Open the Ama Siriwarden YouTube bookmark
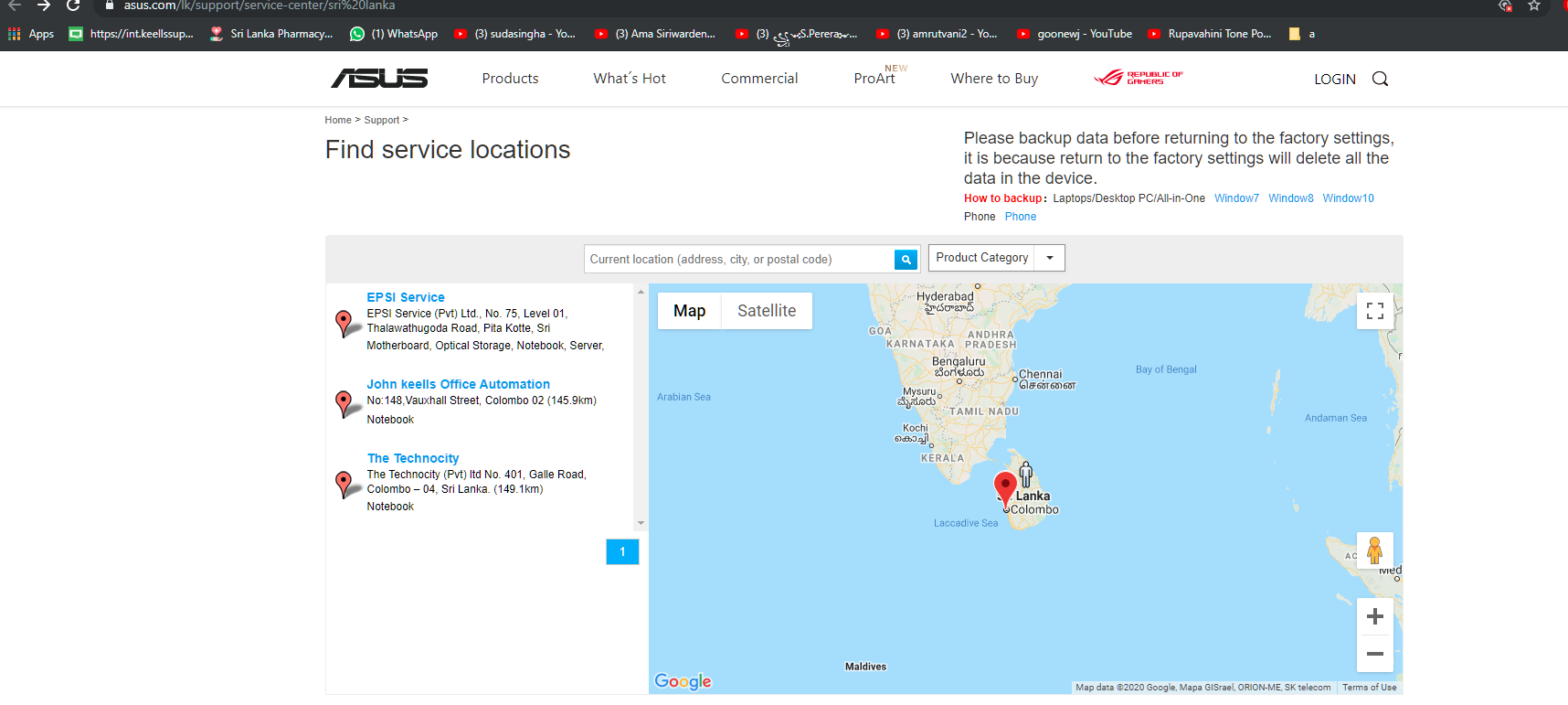 655,34
